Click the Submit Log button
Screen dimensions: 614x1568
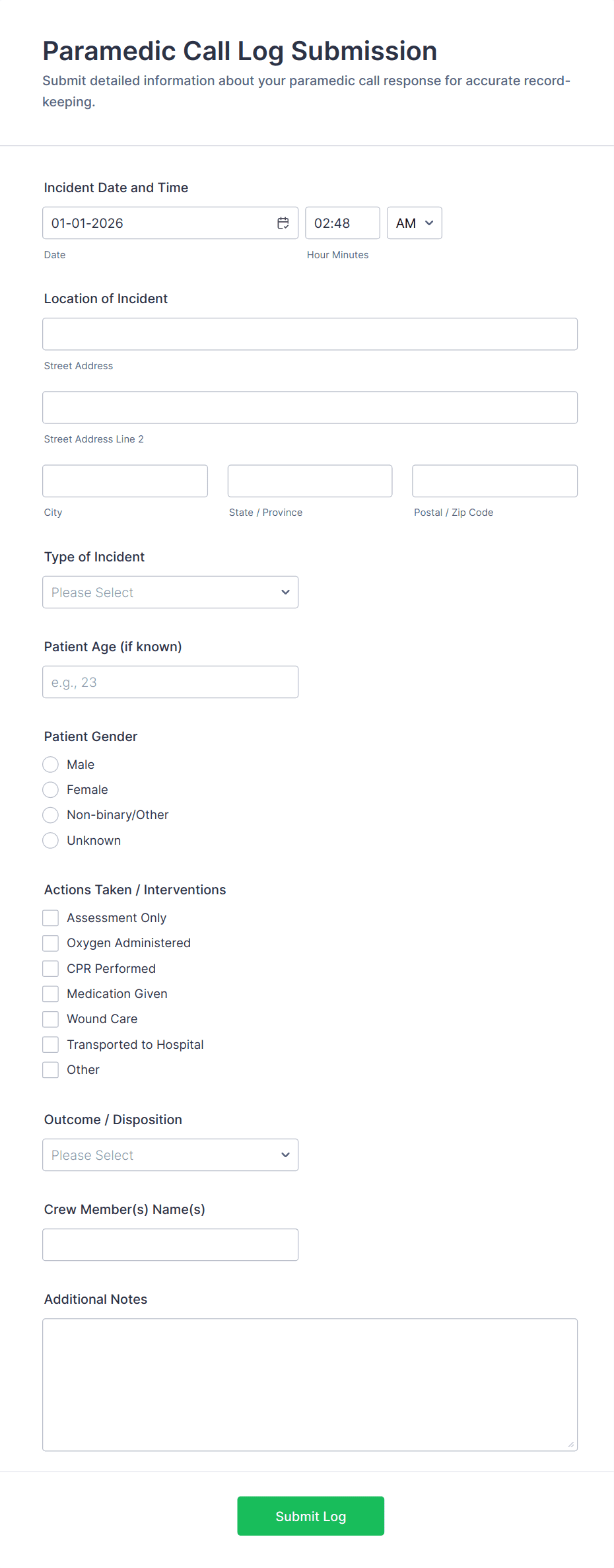pos(310,1516)
